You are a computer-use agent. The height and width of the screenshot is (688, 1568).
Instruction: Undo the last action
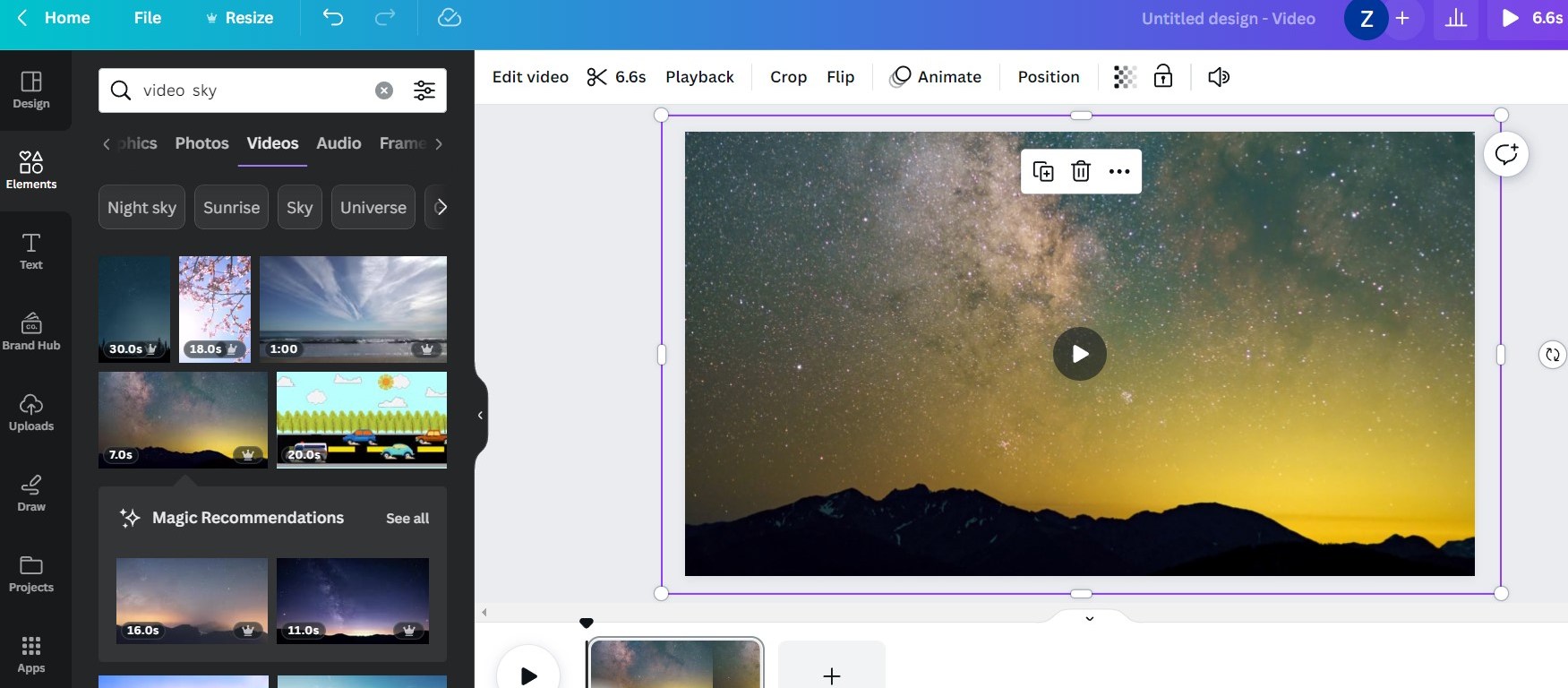tap(333, 18)
